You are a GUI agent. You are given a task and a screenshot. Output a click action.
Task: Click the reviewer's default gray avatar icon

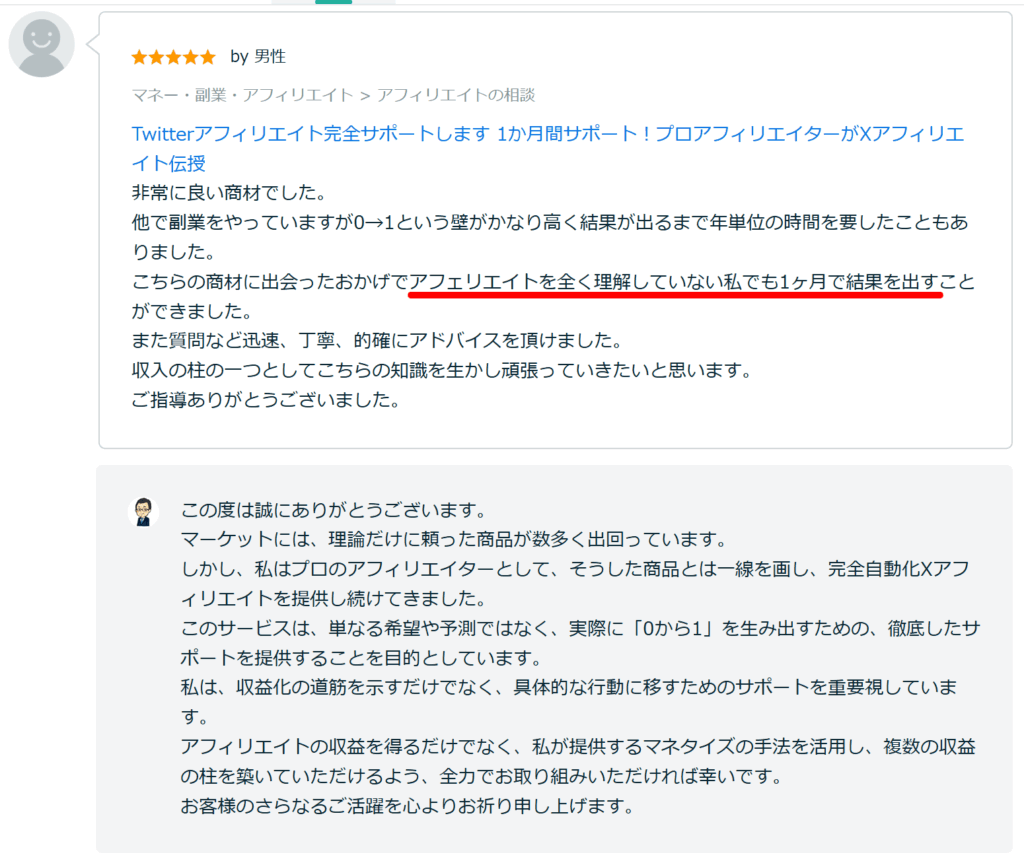pyautogui.click(x=41, y=47)
